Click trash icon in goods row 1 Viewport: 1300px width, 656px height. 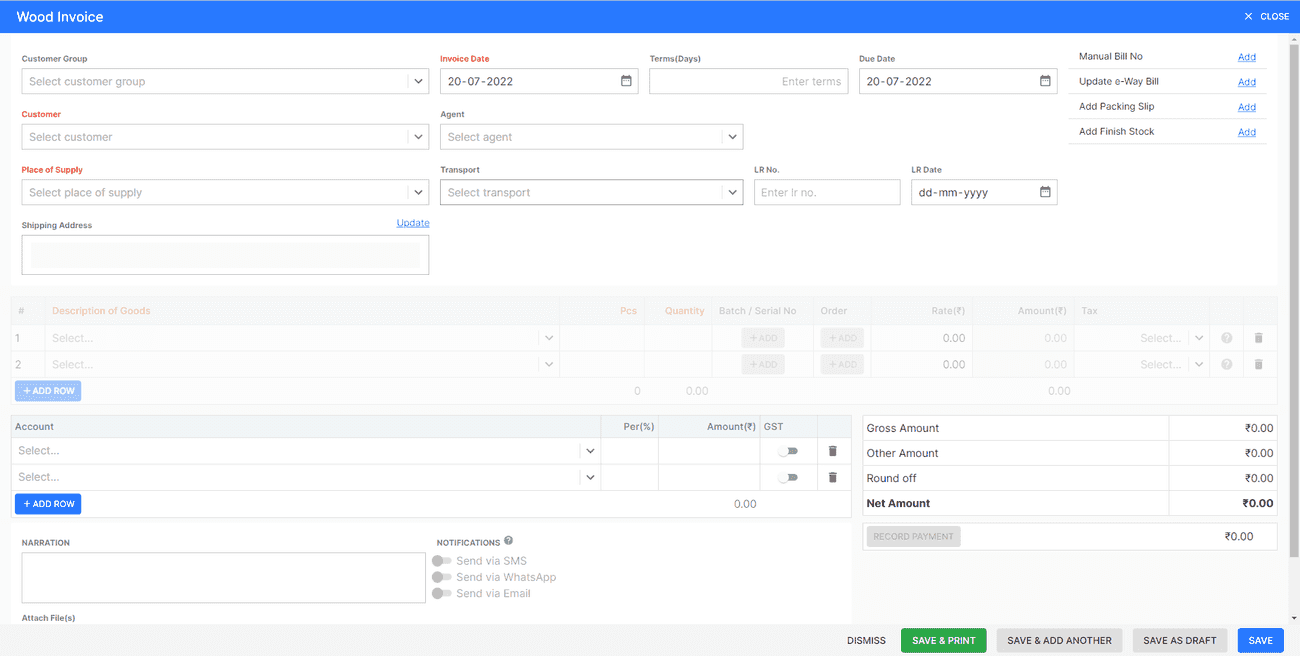1258,338
